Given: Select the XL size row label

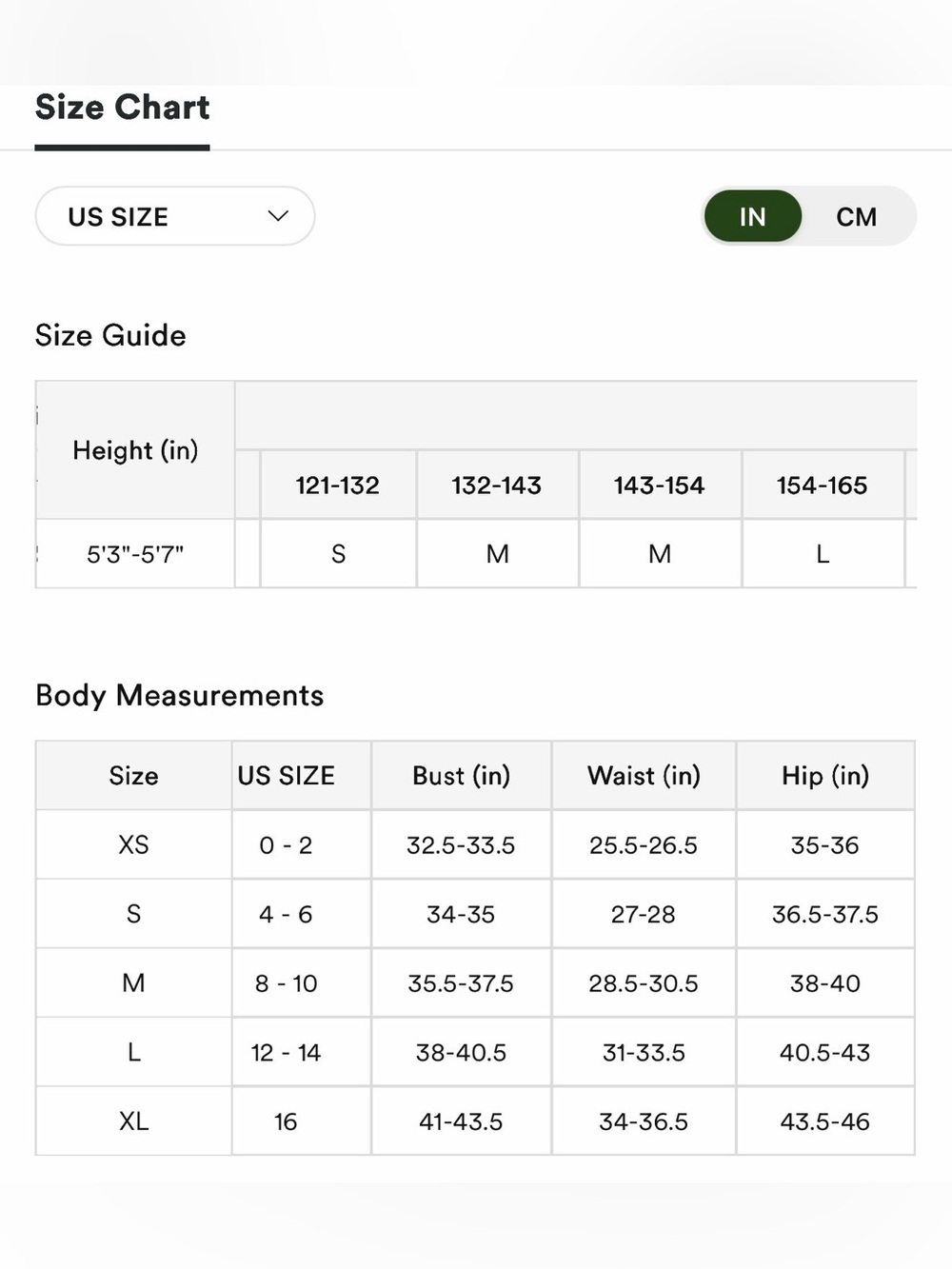Looking at the screenshot, I should 134,1121.
